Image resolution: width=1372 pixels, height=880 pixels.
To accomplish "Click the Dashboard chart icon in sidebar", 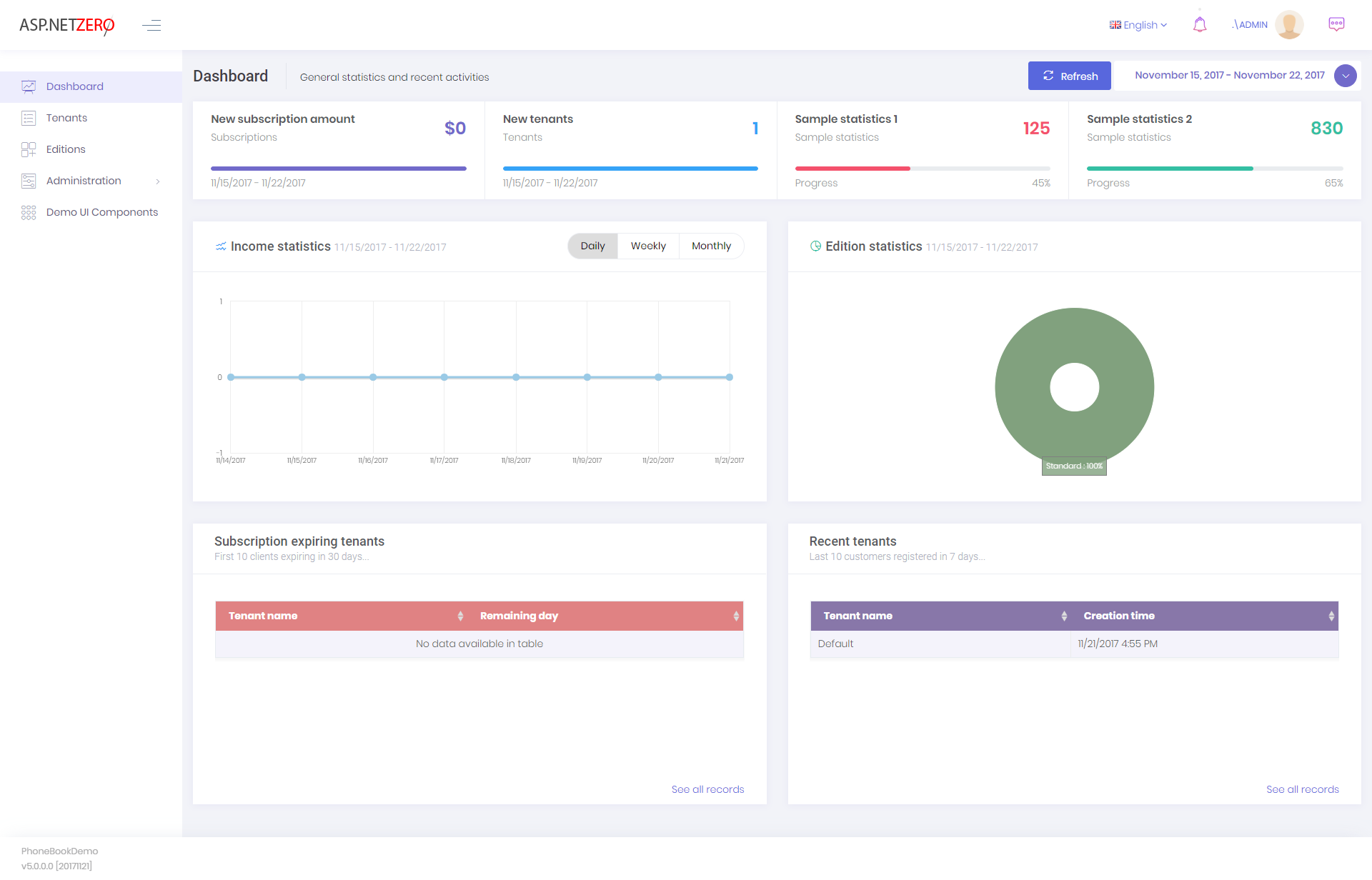I will (29, 86).
